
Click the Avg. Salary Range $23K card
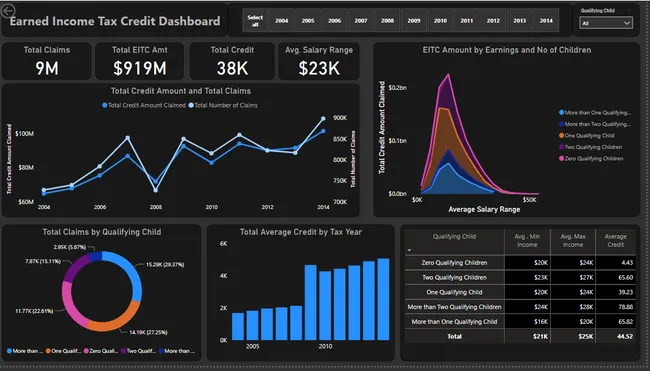[x=319, y=61]
